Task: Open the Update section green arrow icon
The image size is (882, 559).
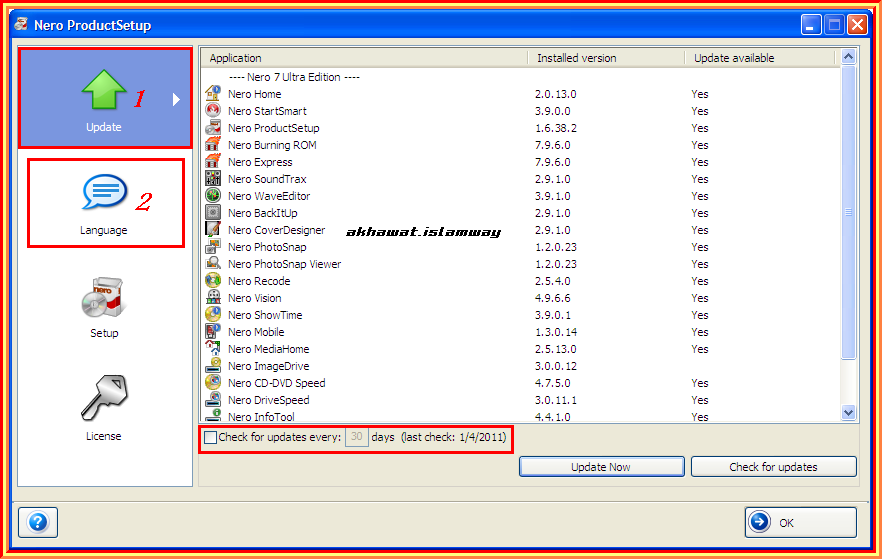Action: [104, 89]
